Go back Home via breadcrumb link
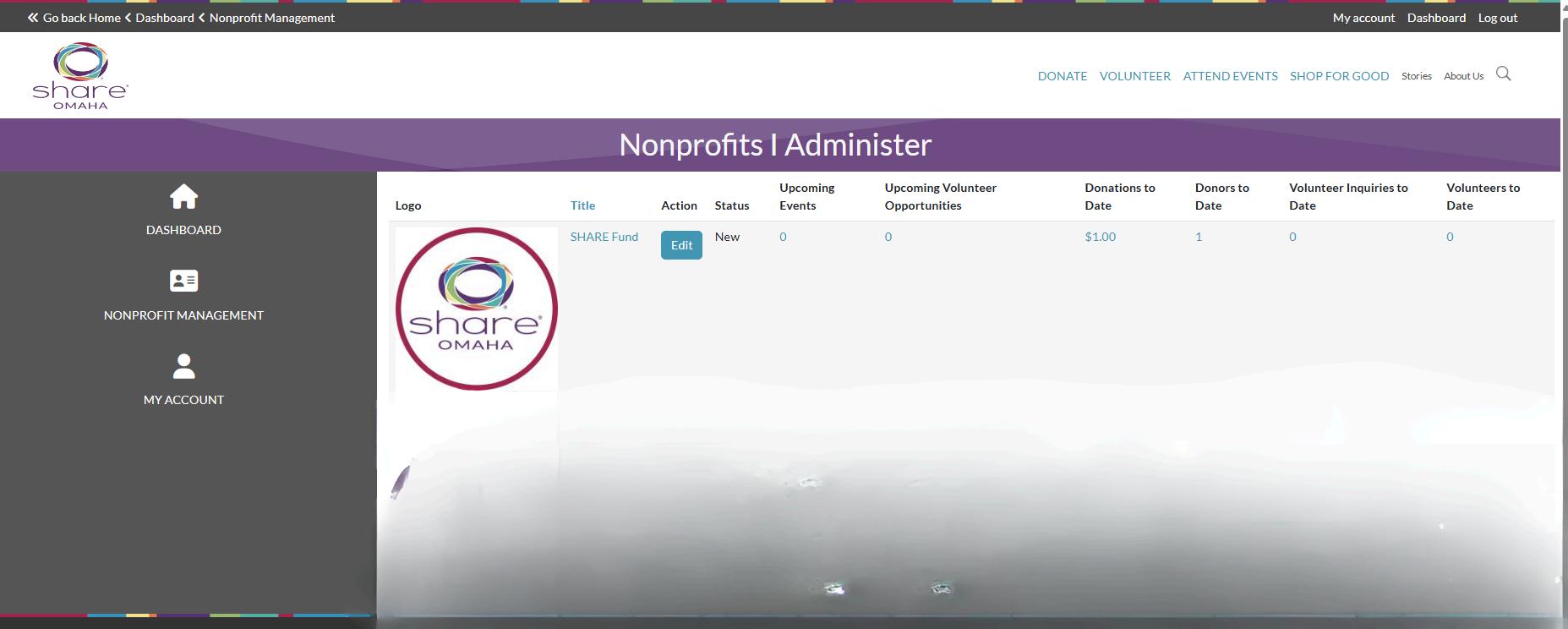 pyautogui.click(x=82, y=18)
